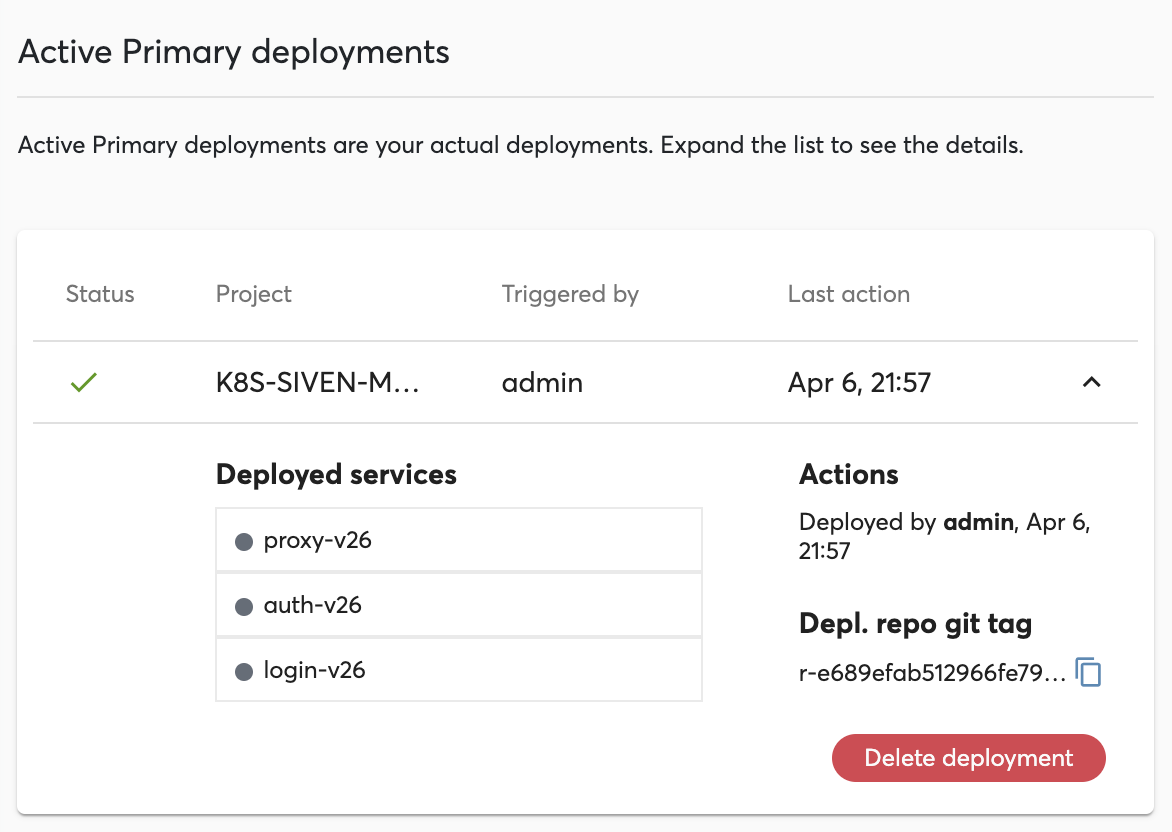Click admin in the Triggered by column
This screenshot has height=832, width=1172.
[x=542, y=382]
